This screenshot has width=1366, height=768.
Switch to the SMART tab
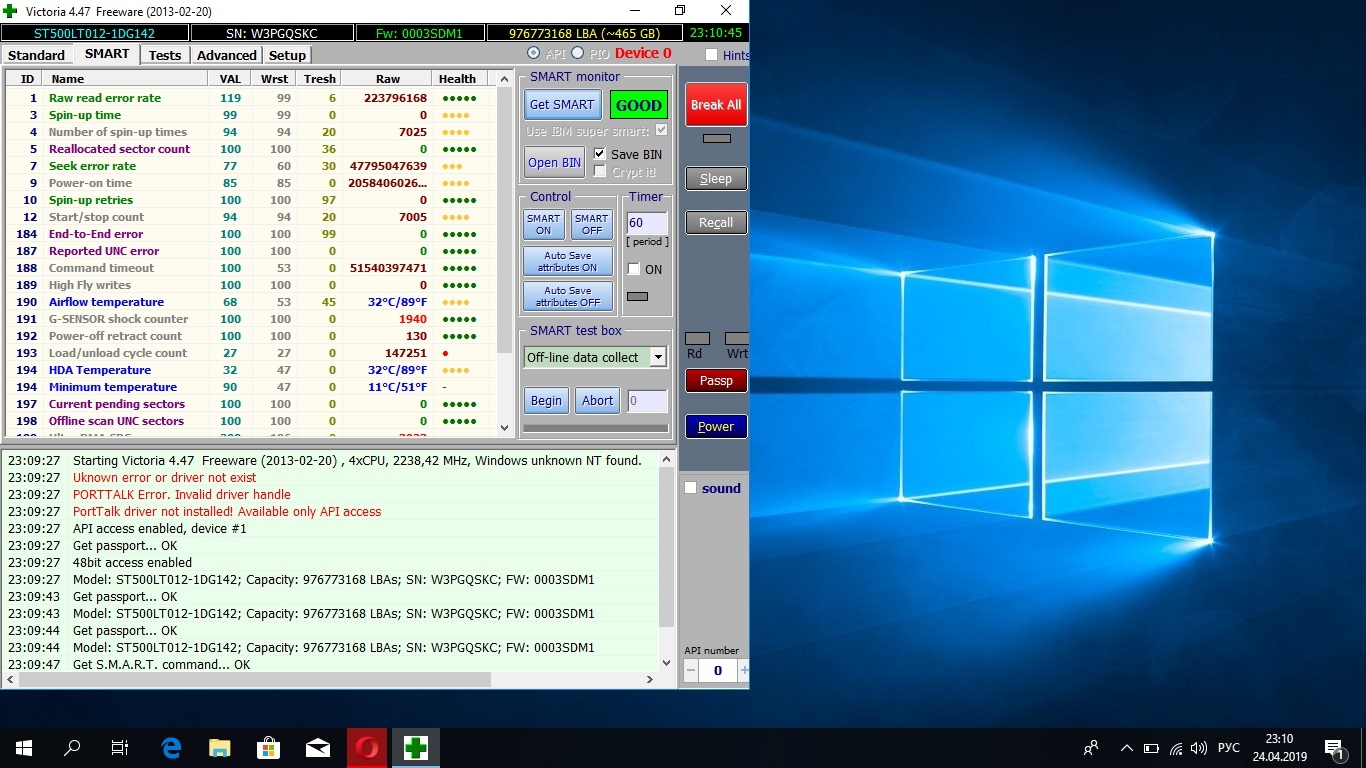[107, 54]
